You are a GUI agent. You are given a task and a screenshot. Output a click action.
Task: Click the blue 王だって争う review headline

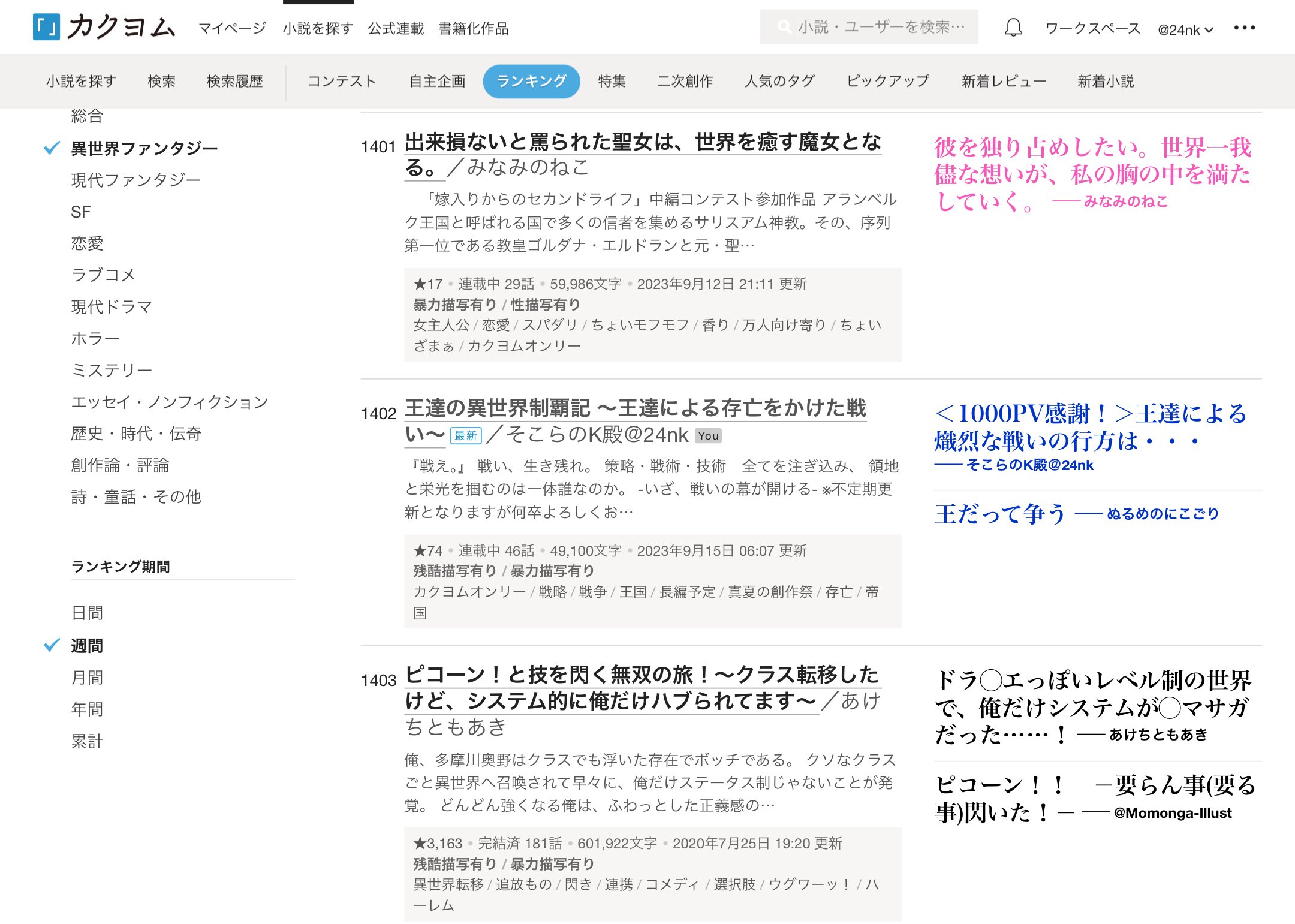tap(999, 514)
